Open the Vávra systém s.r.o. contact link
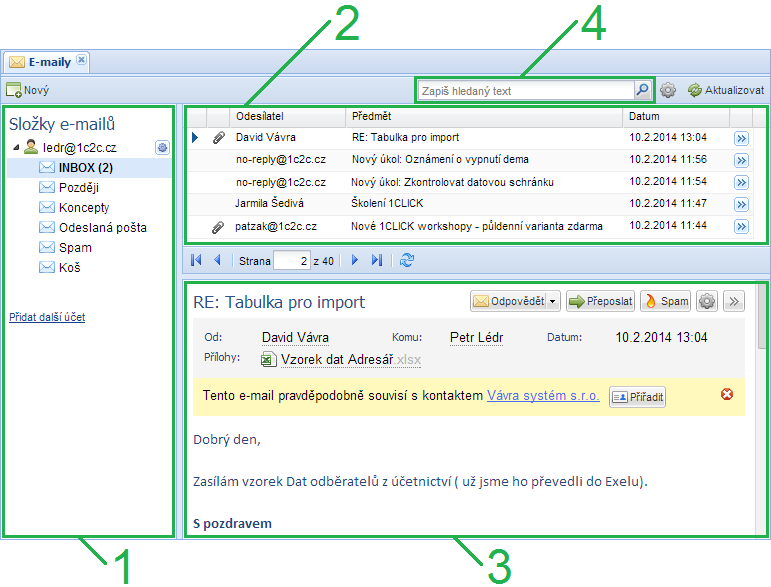The width and height of the screenshot is (771, 587). click(543, 396)
